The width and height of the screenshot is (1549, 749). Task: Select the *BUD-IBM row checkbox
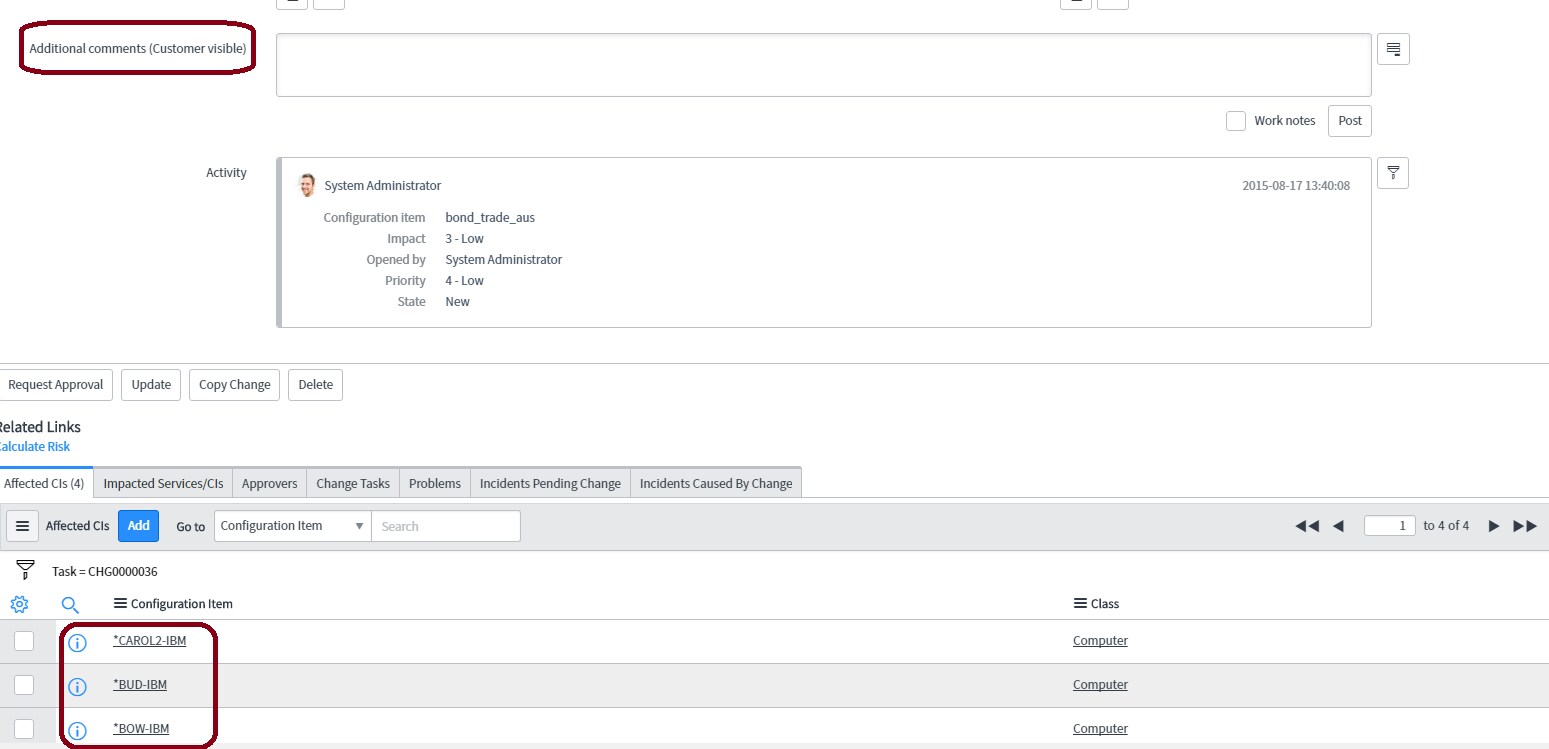tap(24, 685)
